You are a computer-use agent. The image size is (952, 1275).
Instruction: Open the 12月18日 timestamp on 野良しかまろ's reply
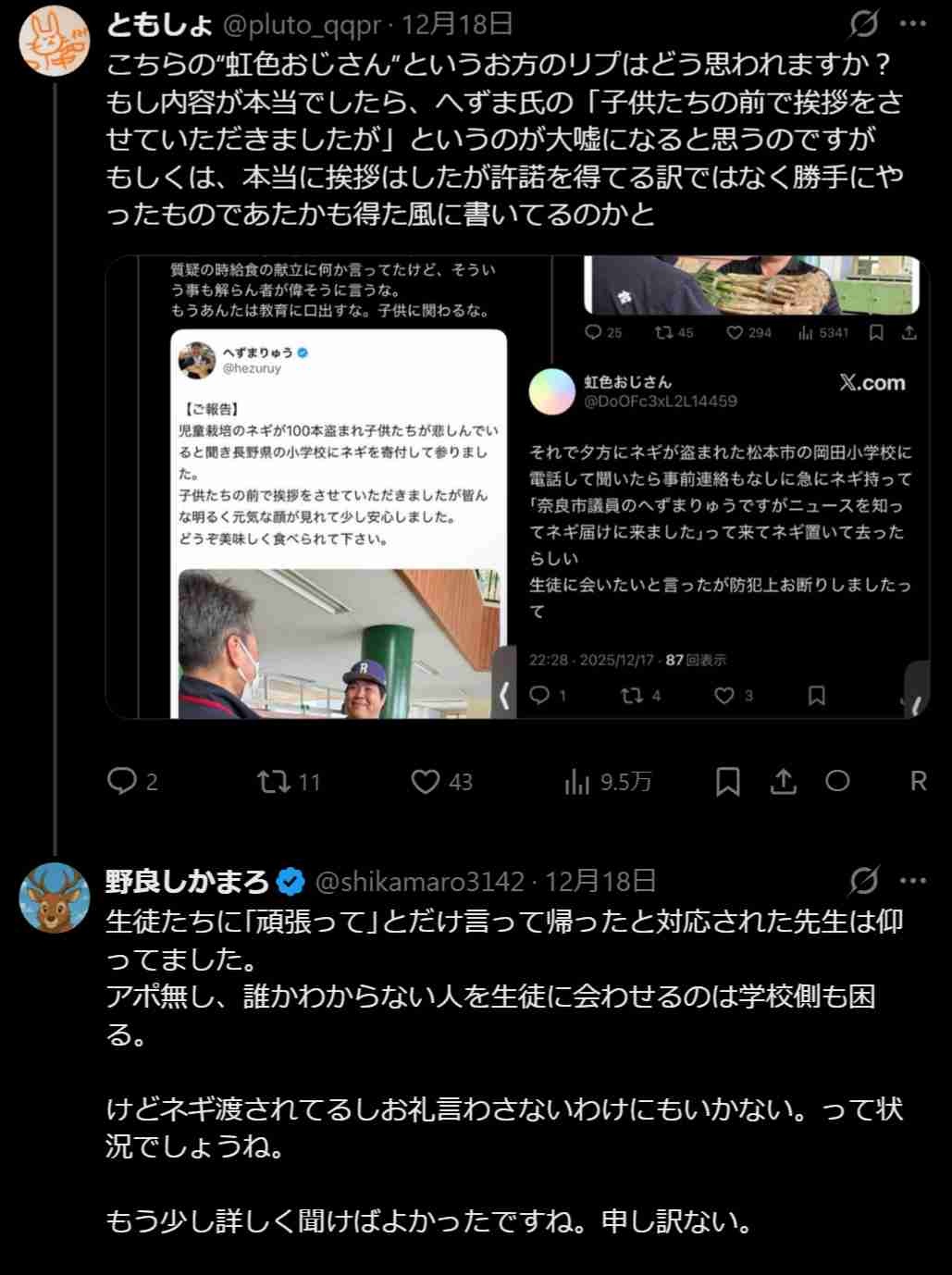coord(600,881)
